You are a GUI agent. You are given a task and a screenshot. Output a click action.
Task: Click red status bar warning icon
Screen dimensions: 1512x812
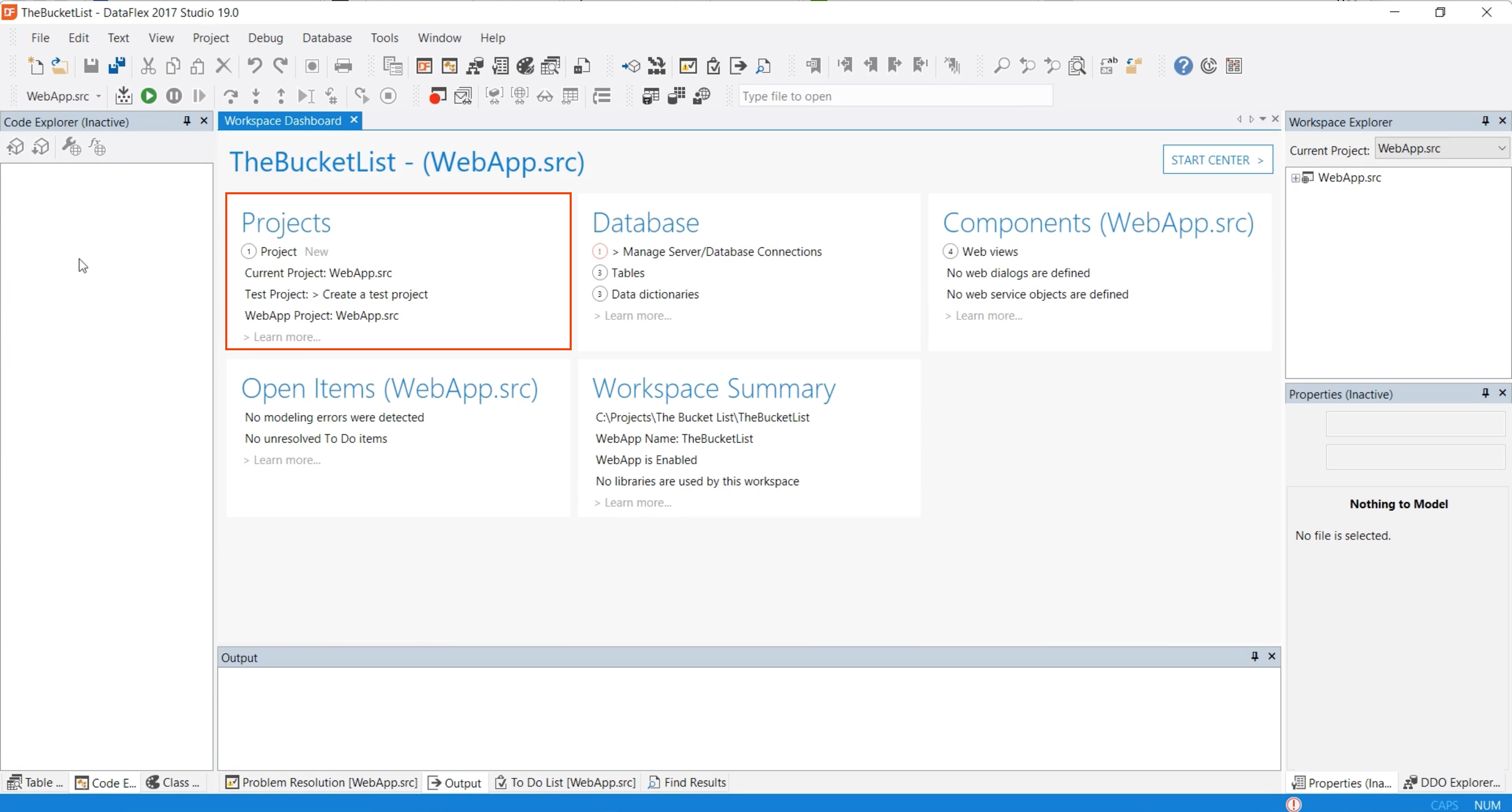(1294, 804)
